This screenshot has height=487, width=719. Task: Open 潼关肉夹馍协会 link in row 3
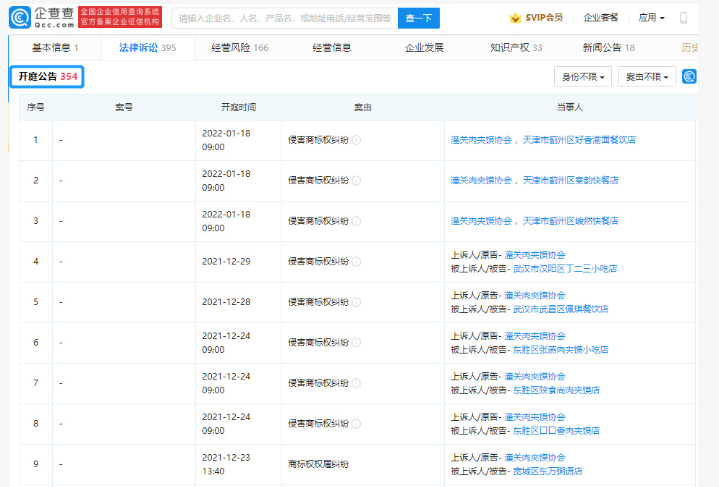click(x=481, y=221)
